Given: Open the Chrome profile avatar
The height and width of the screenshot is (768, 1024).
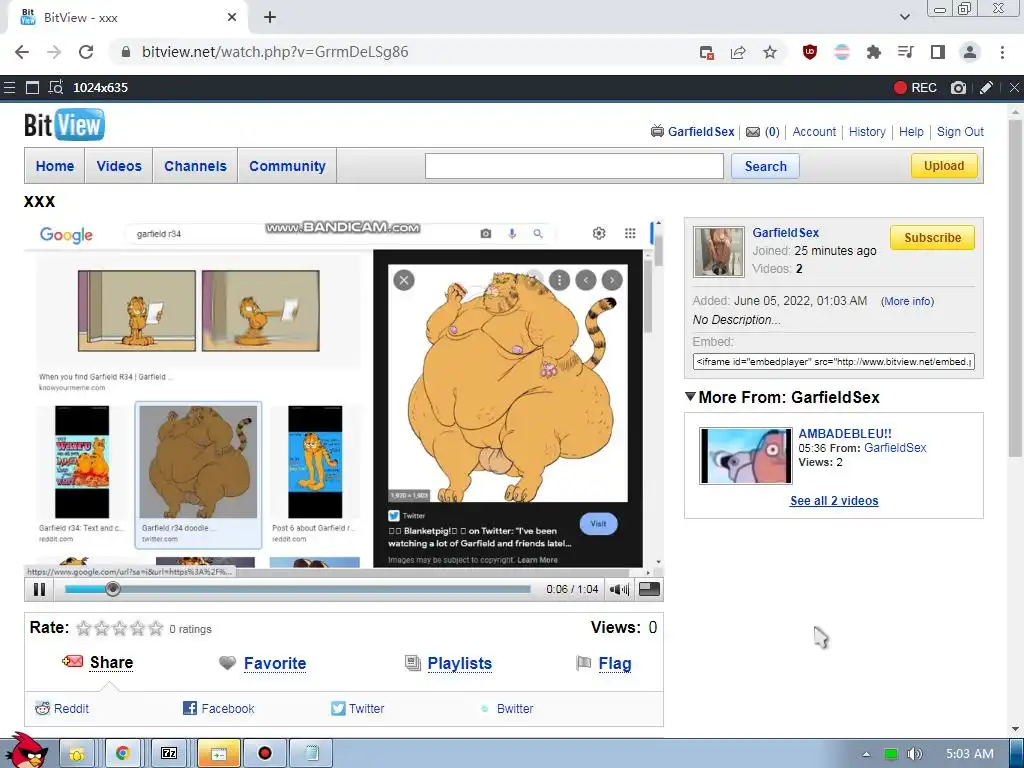Looking at the screenshot, I should (970, 52).
